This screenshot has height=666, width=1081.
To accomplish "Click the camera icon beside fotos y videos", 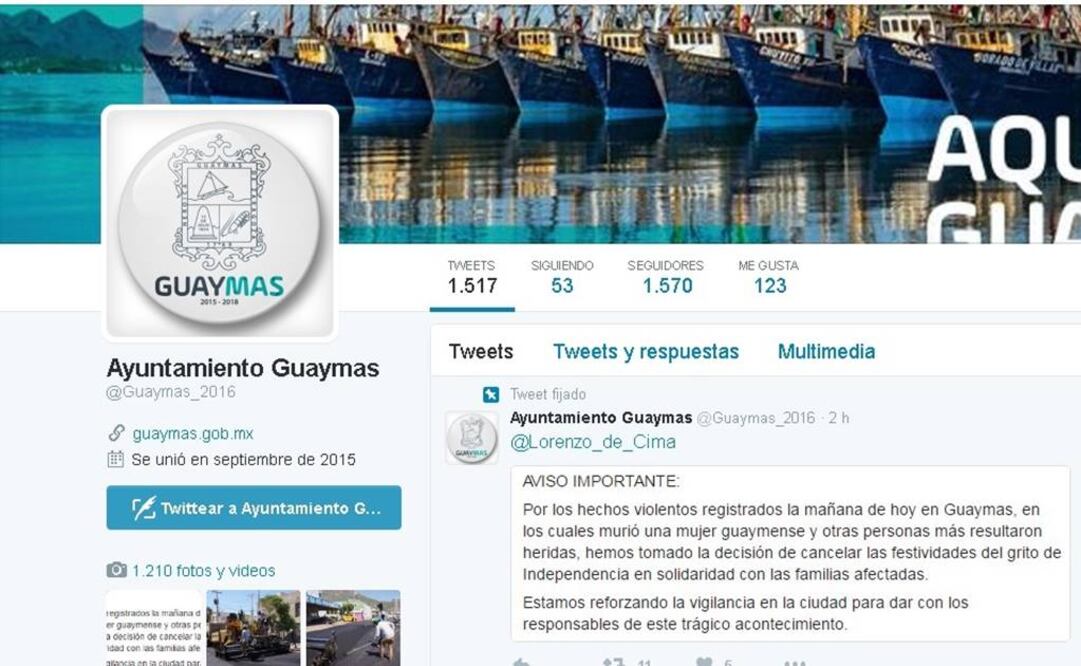I will coord(117,570).
